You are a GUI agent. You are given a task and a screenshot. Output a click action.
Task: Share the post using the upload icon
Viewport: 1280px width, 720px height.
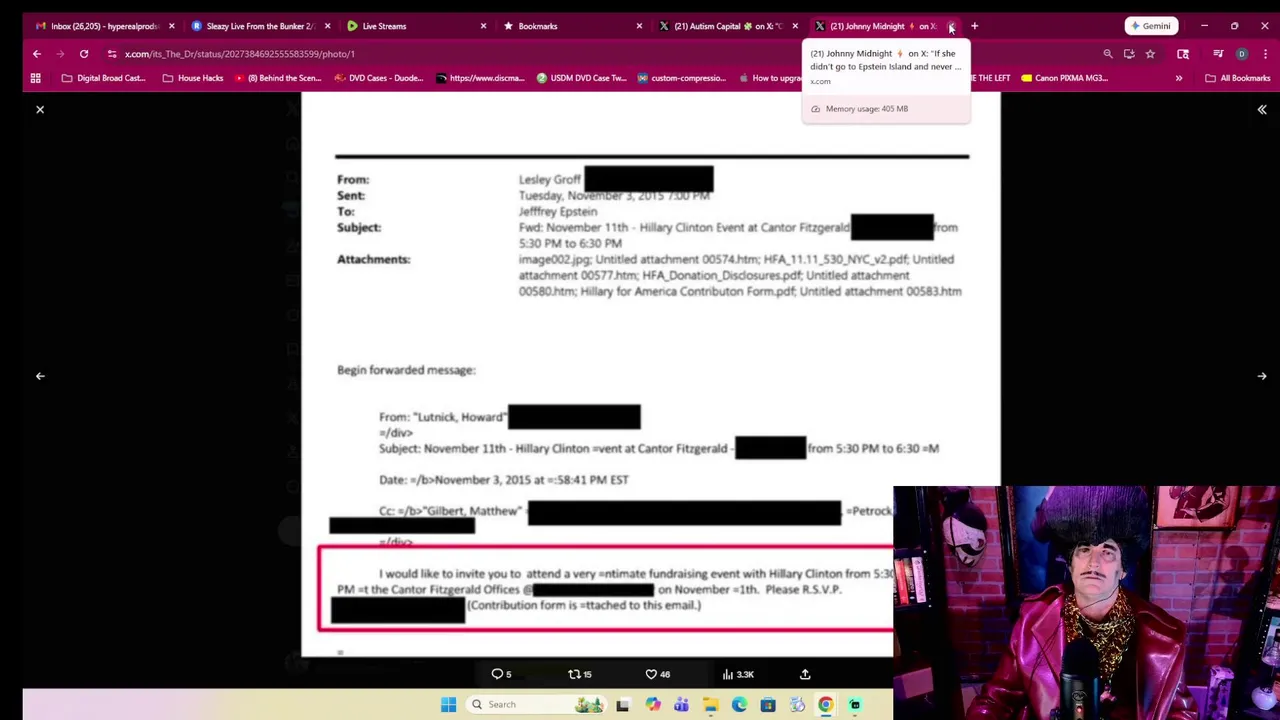click(805, 675)
